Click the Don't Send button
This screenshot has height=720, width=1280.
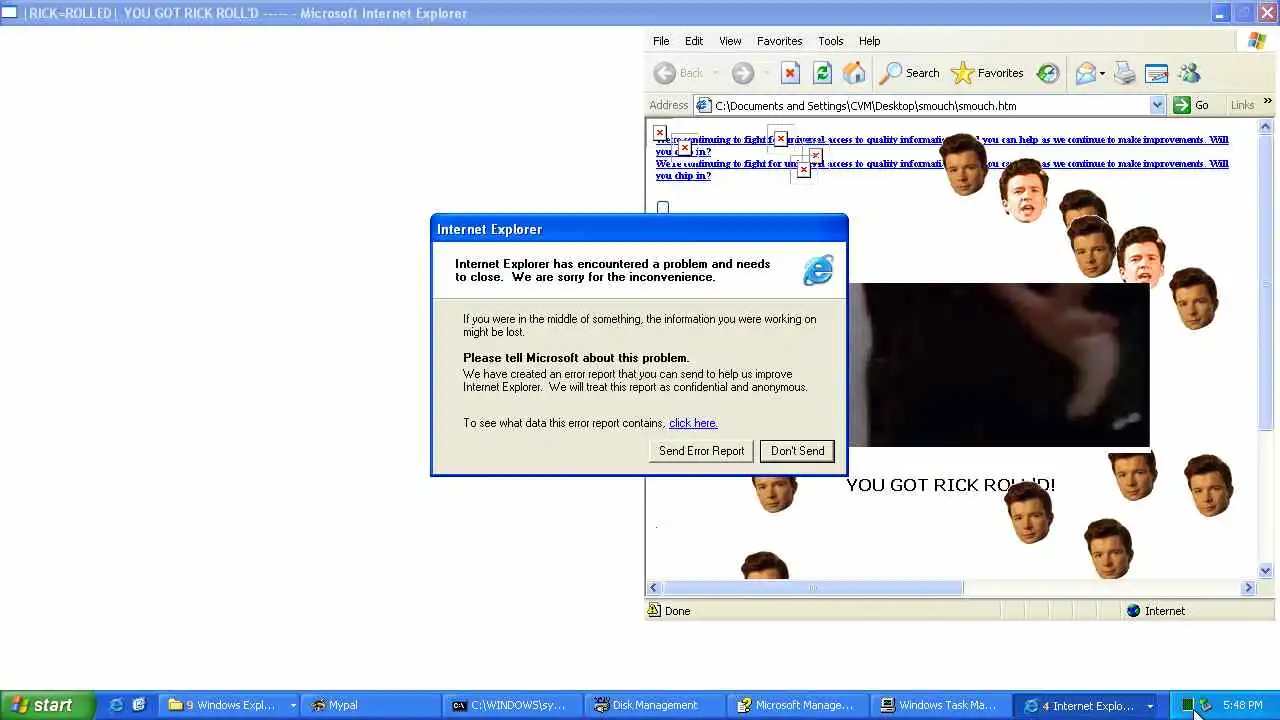point(797,451)
